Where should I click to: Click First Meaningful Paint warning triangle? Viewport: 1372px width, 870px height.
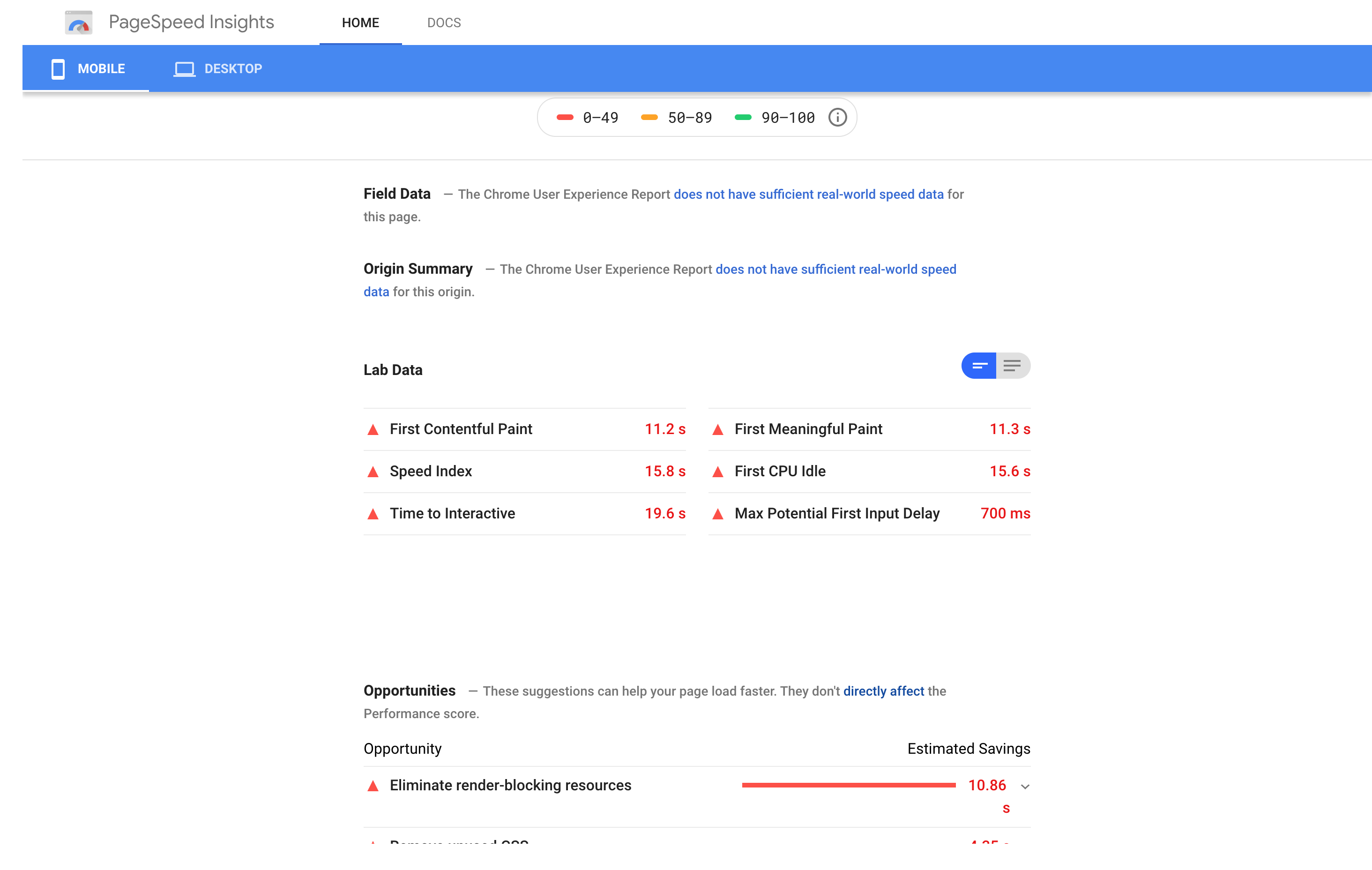pyautogui.click(x=718, y=430)
